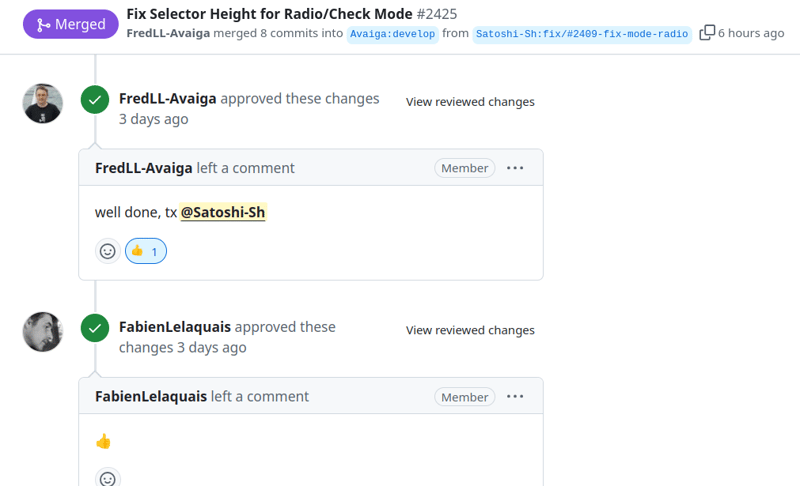Click the copy branch name icon
Image resolution: width=800 pixels, height=486 pixels.
tap(707, 33)
